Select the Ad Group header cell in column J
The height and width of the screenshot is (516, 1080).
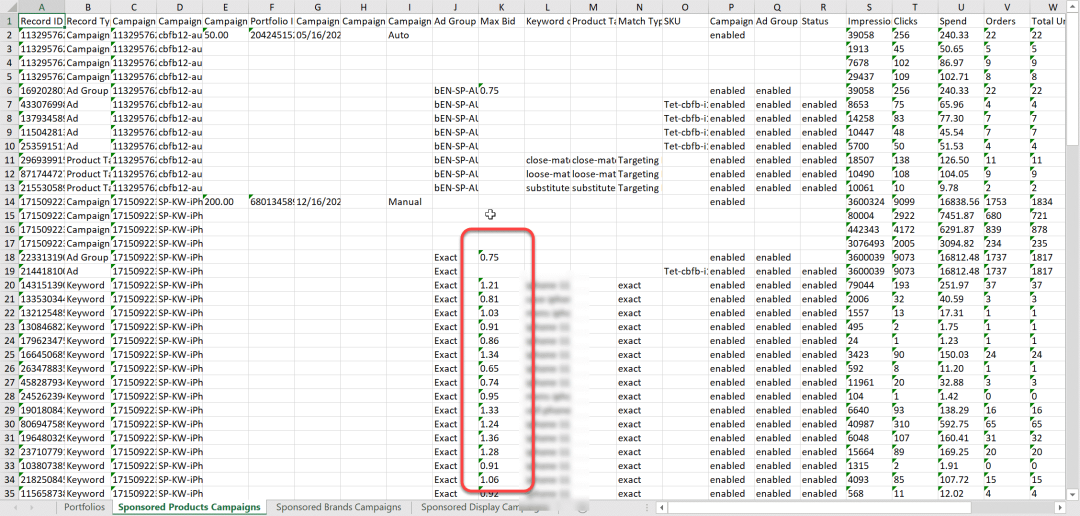point(455,21)
